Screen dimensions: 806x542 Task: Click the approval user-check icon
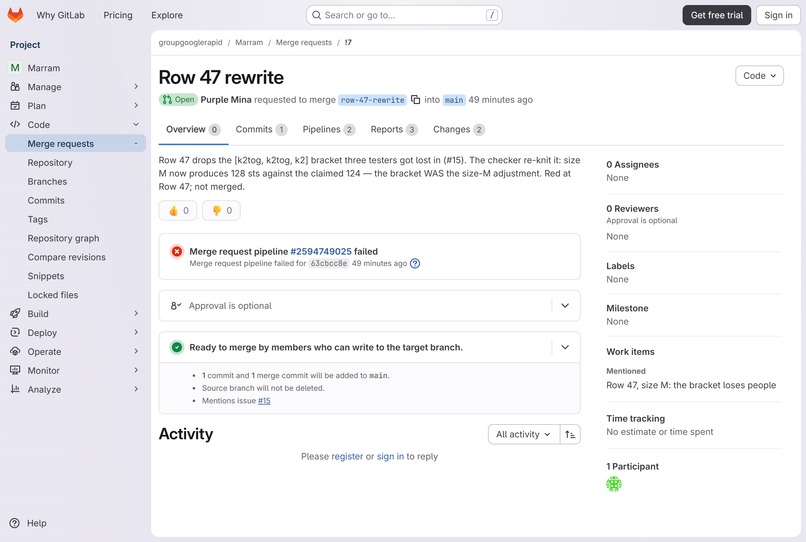[x=176, y=306]
